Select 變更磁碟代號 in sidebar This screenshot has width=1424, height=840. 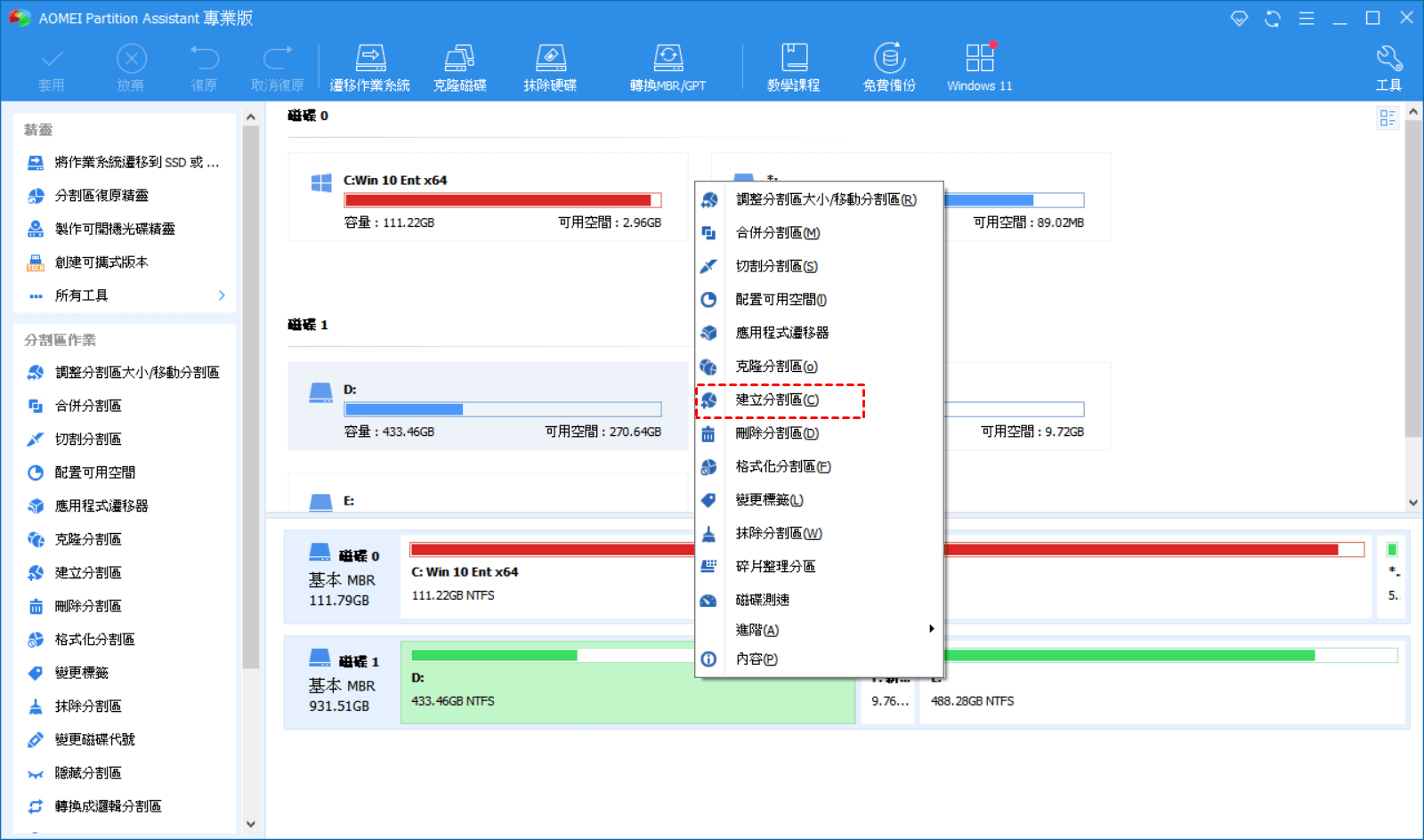click(81, 739)
